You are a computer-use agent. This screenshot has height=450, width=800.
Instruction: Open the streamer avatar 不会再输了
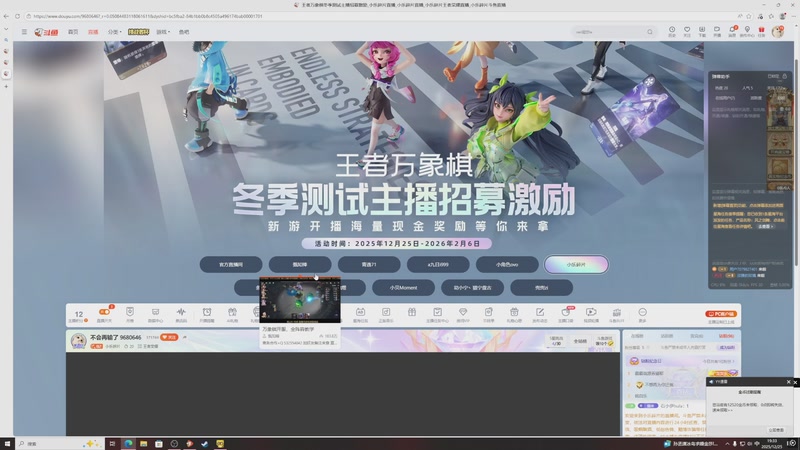78,341
